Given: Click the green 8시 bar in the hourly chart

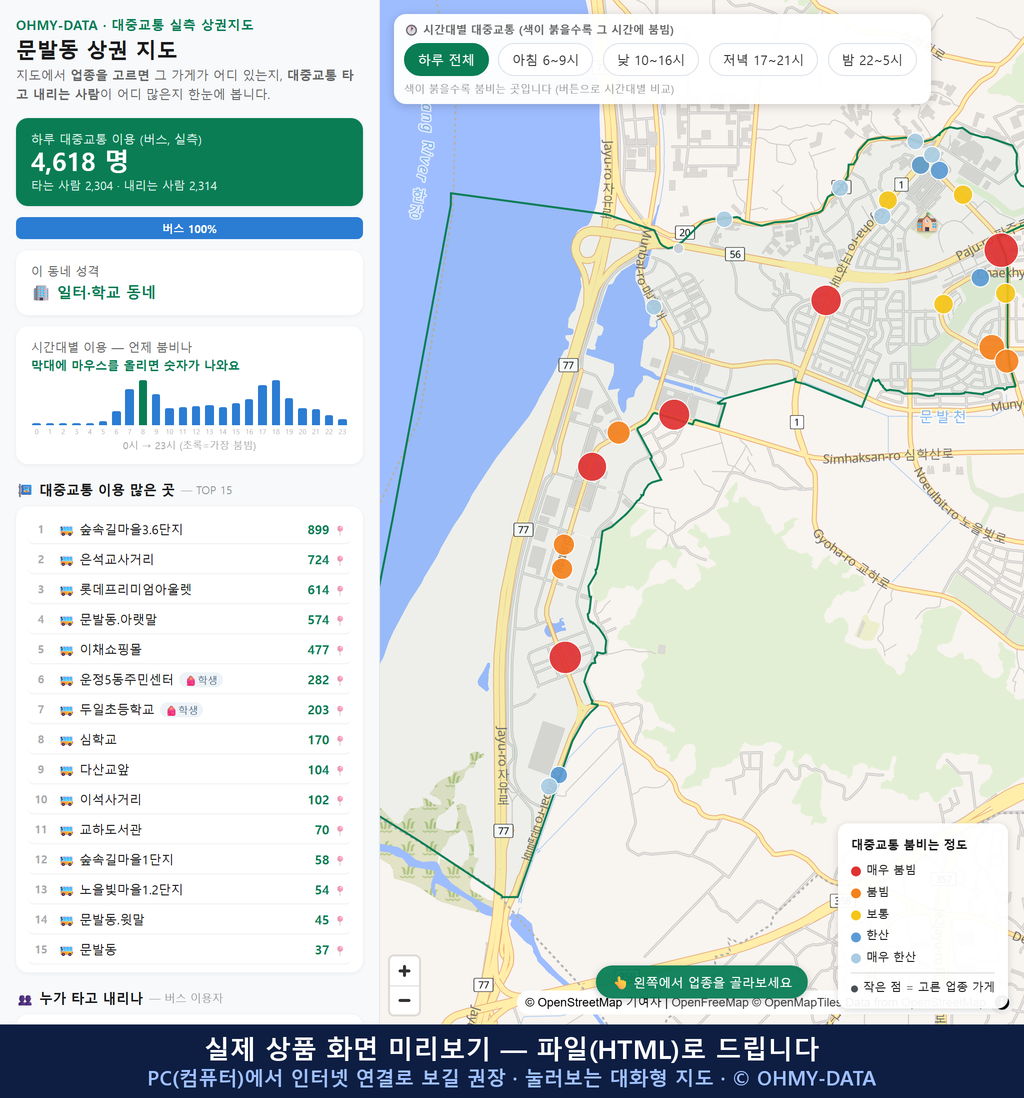Looking at the screenshot, I should click(143, 403).
